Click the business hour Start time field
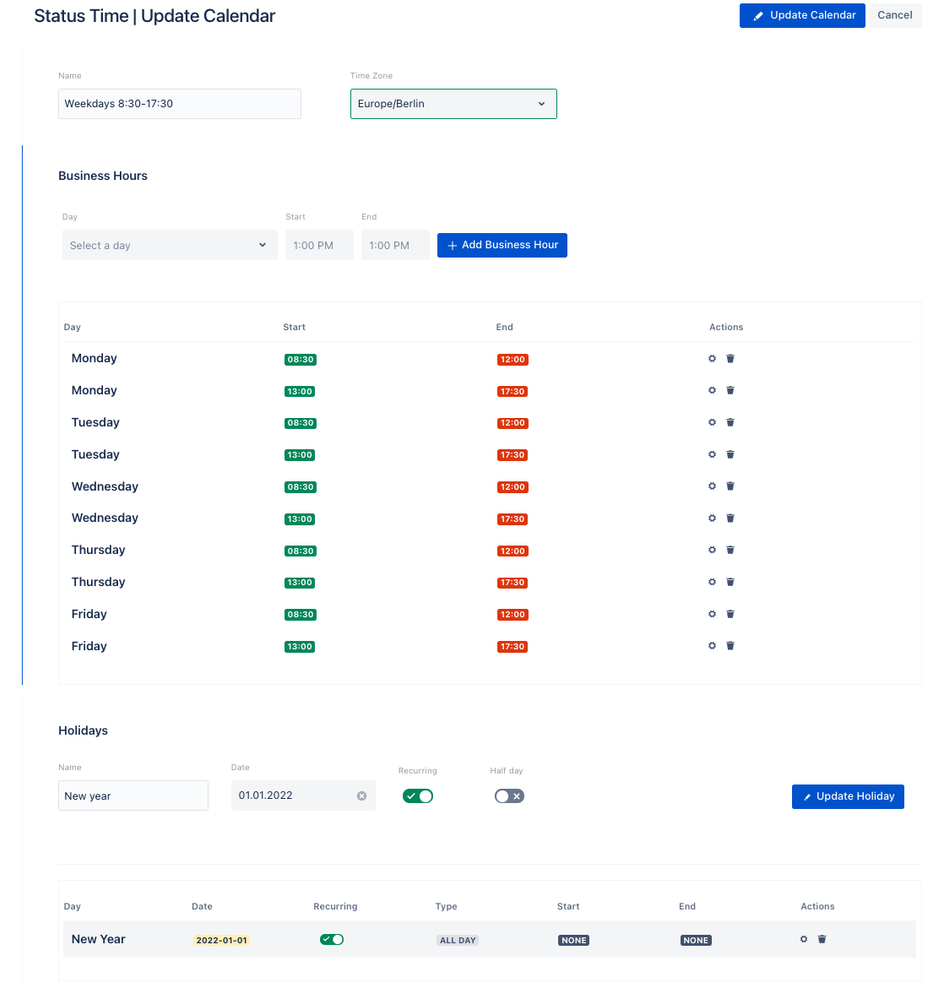Viewport: 949px width, 999px height. (x=319, y=245)
